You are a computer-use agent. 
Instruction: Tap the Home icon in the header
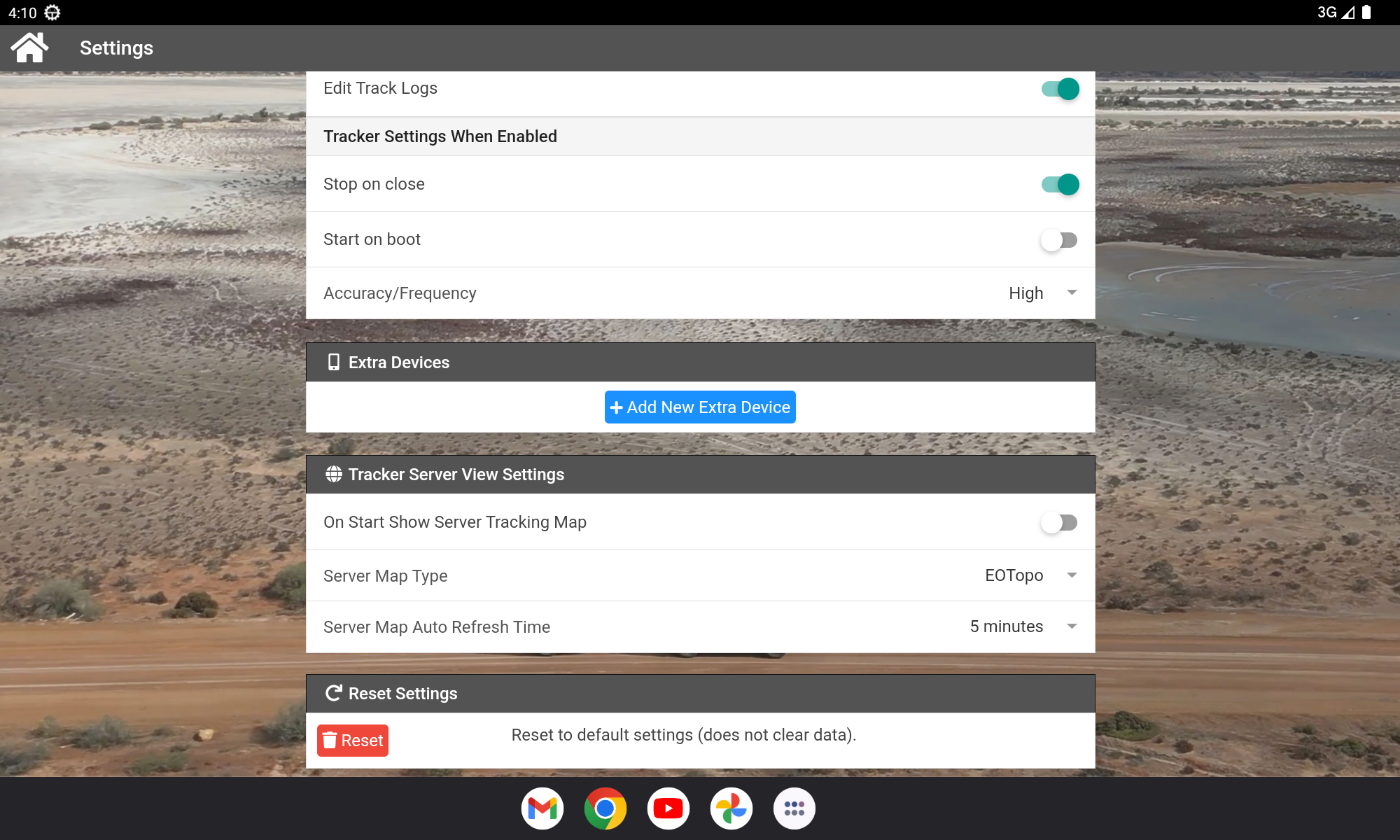pyautogui.click(x=29, y=48)
